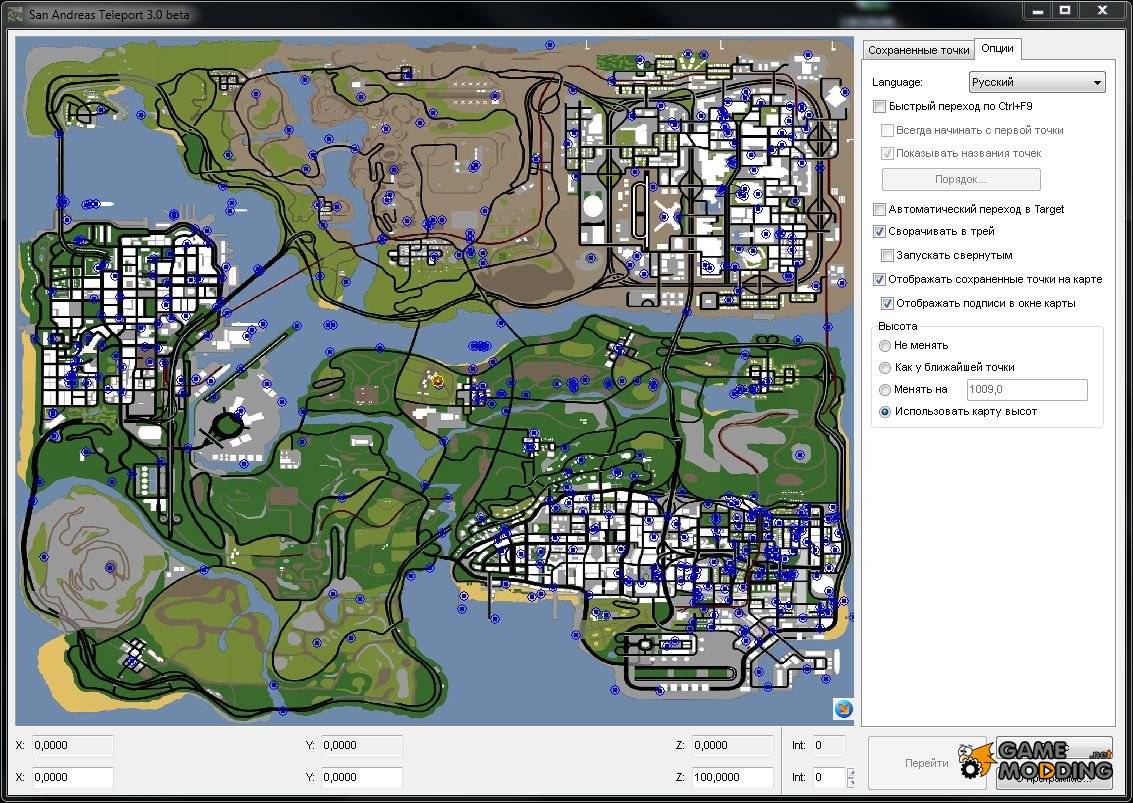
Task: Click the lower Z field showing 100,0000
Action: point(732,778)
